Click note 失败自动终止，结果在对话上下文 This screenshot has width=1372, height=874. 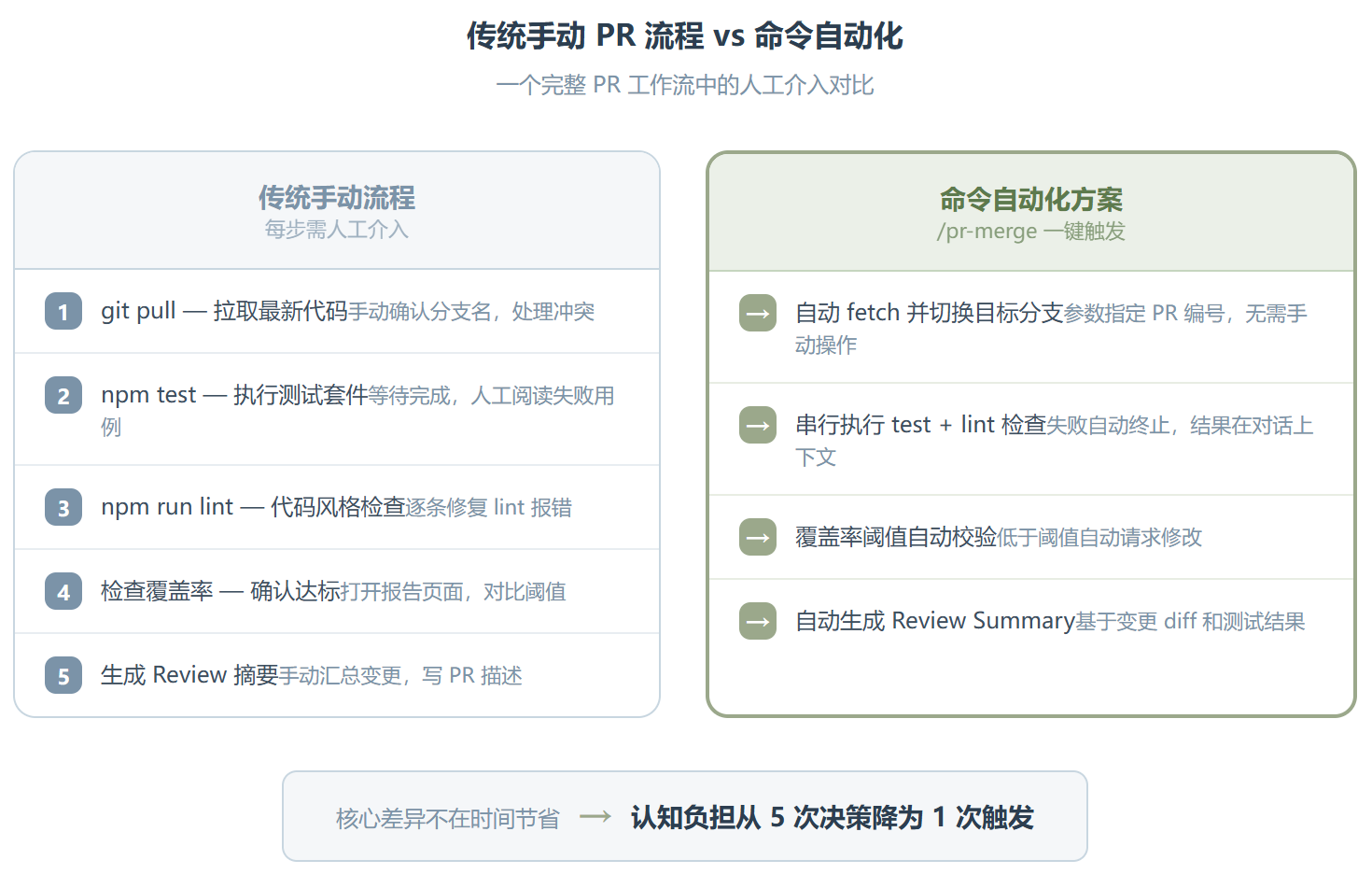pos(1055,441)
